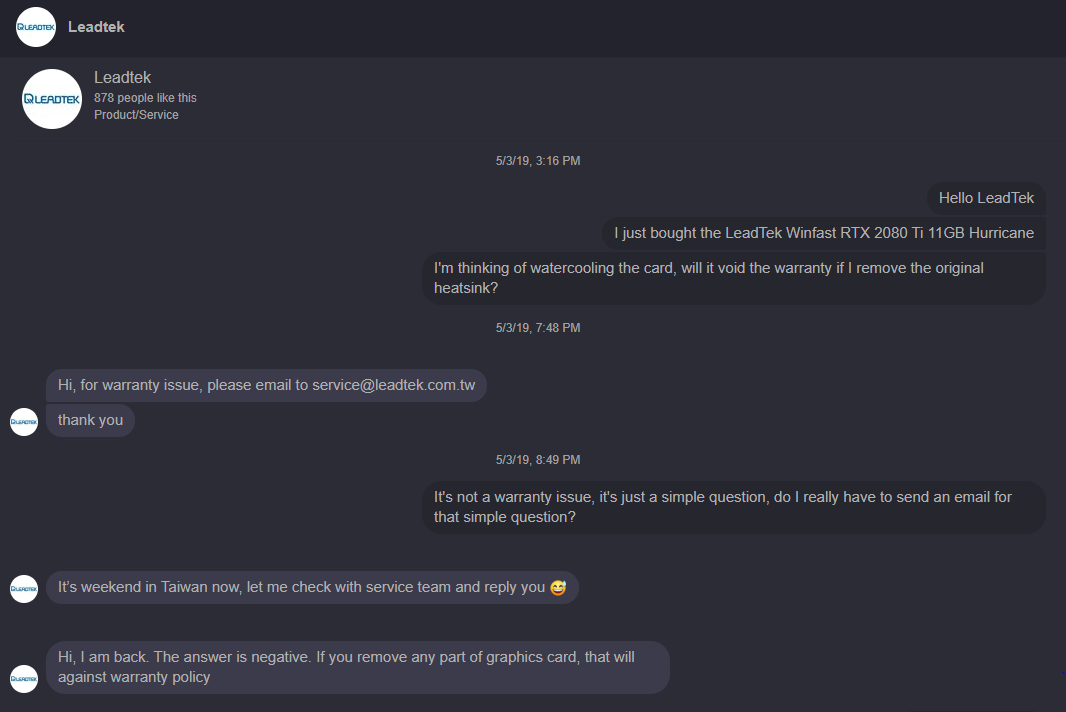Click the avatar by the warranty policy answer
Viewport: 1066px width, 712px height.
[23, 678]
